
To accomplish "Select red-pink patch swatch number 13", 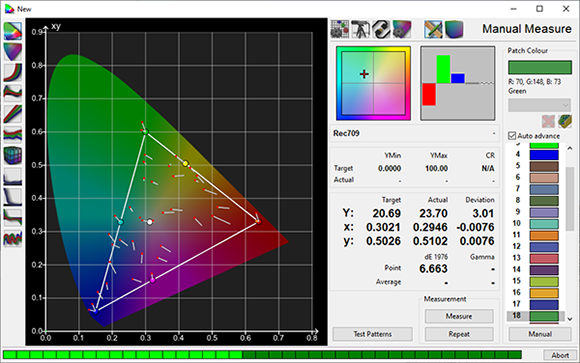I will point(544,258).
